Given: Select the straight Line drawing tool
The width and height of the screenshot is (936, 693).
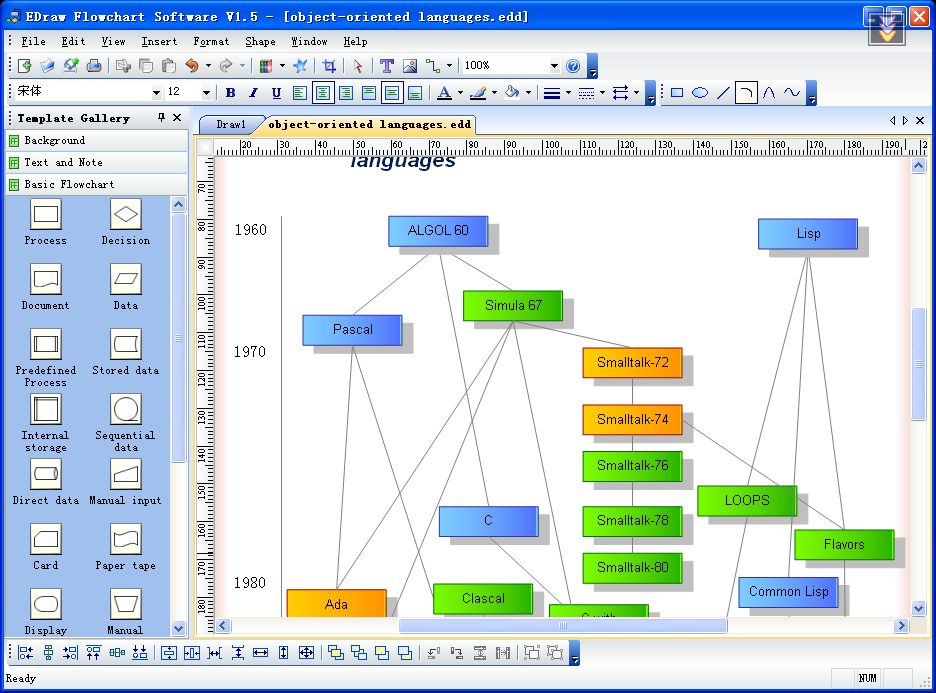Looking at the screenshot, I should pos(723,93).
